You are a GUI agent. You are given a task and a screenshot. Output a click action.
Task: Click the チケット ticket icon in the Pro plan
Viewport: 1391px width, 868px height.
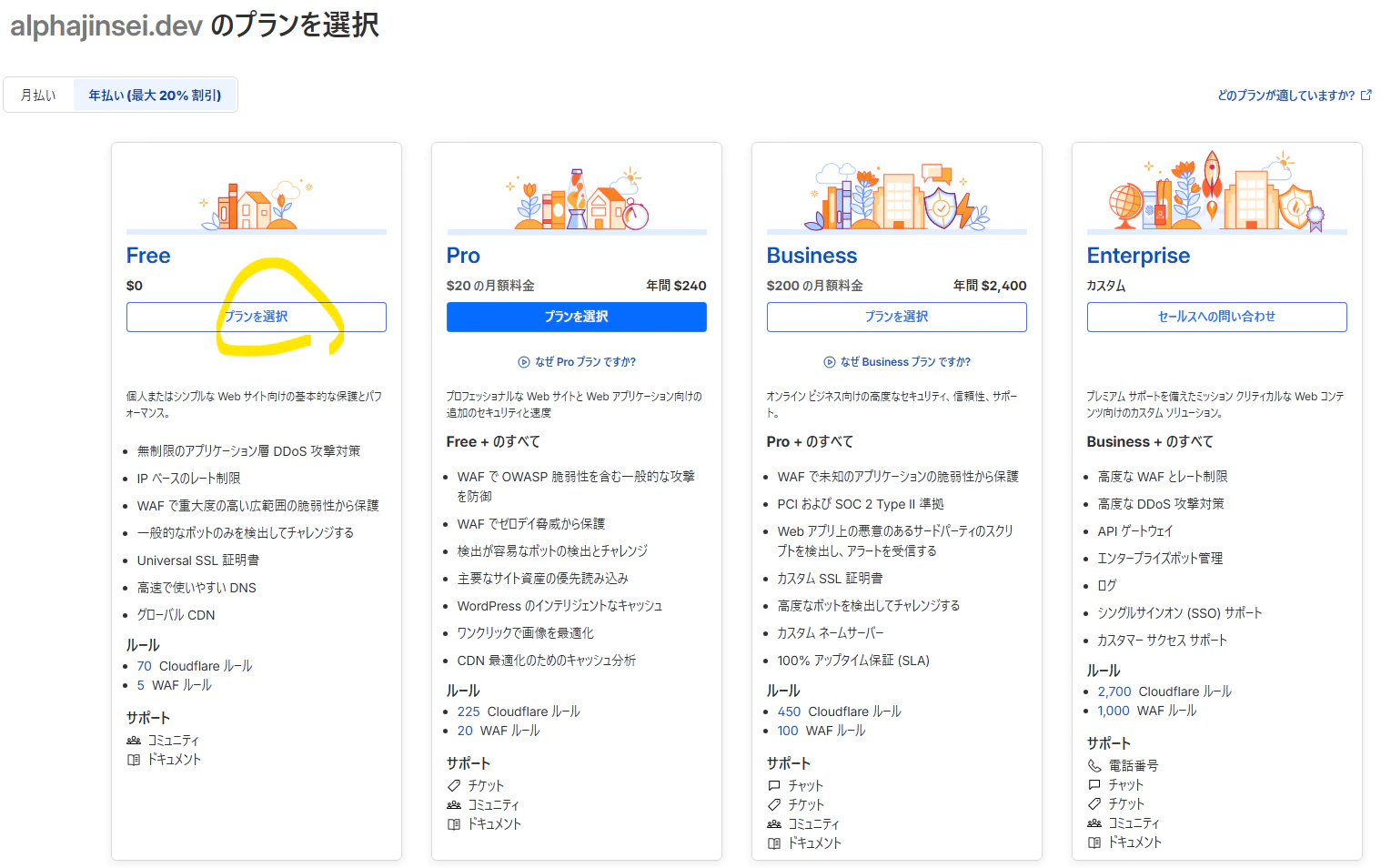454,785
